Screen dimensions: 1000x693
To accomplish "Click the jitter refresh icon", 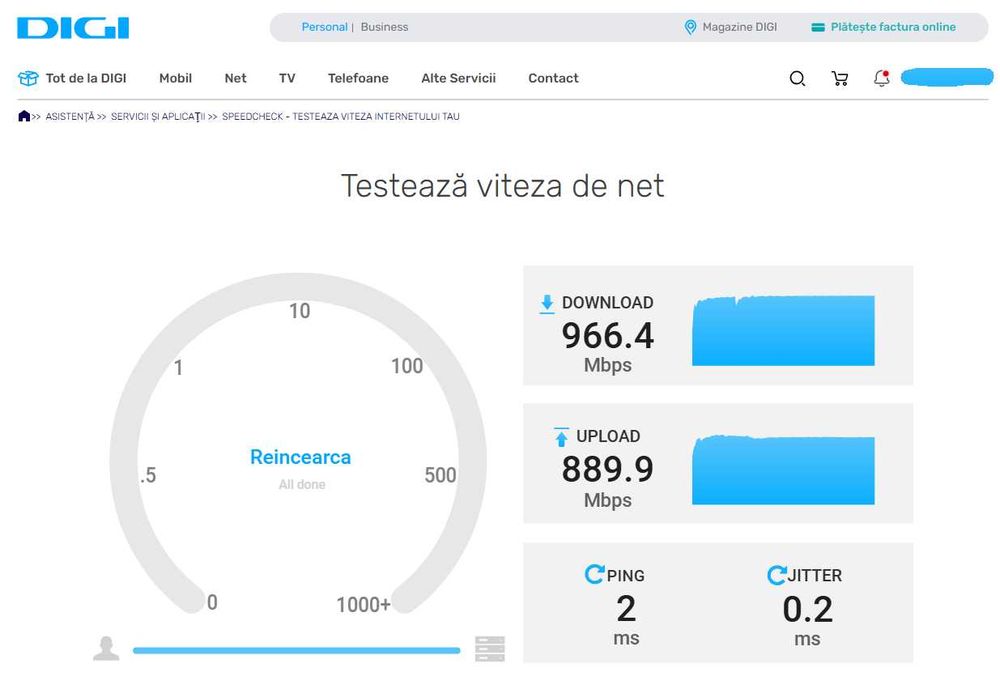I will [776, 575].
